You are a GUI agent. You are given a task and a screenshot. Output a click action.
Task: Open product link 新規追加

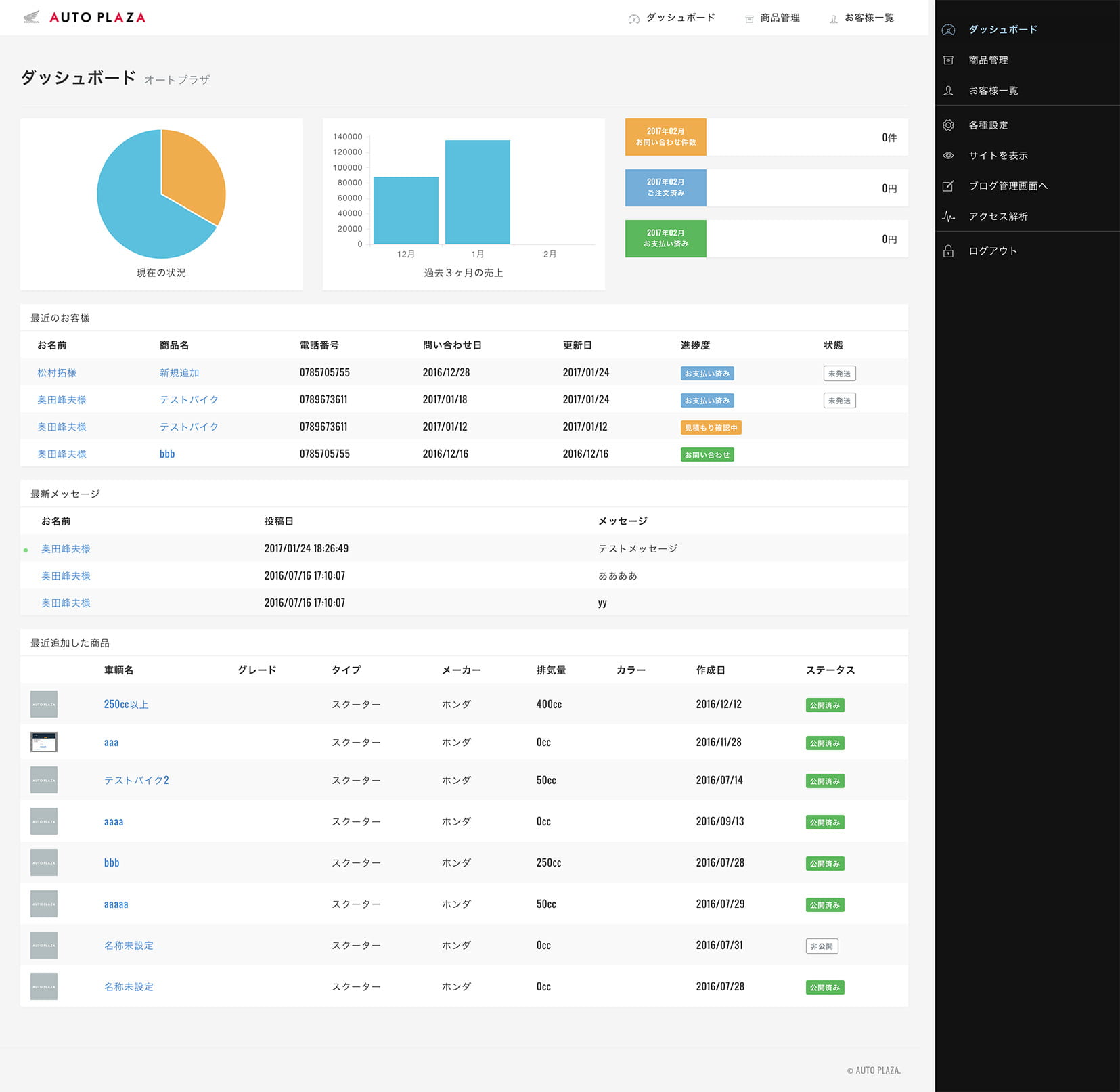pyautogui.click(x=179, y=373)
